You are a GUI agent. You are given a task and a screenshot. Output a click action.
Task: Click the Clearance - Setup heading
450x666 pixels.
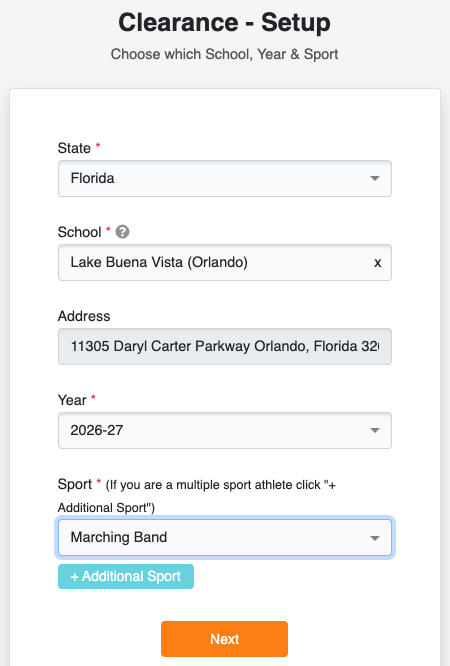coord(224,22)
